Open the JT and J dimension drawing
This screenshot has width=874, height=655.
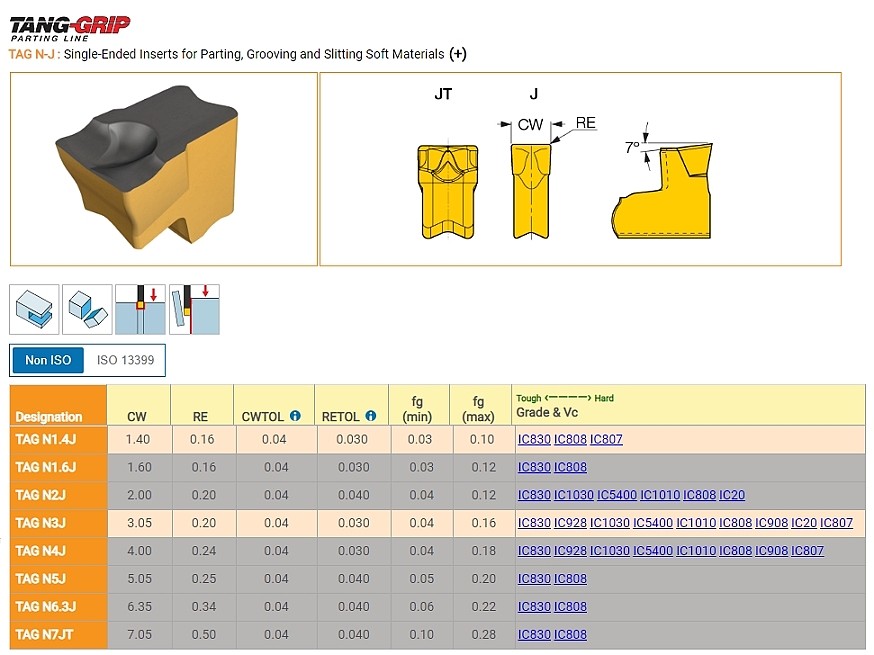[580, 169]
